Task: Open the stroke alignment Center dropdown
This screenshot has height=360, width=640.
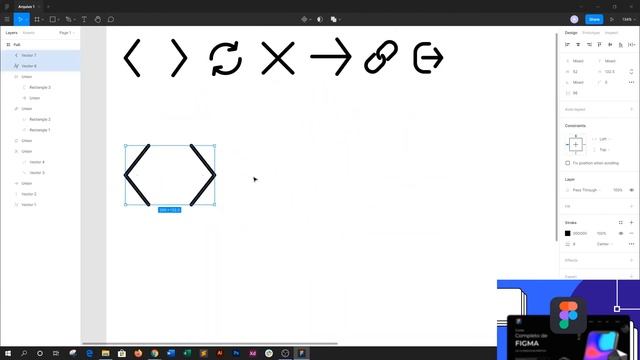Action: click(605, 244)
